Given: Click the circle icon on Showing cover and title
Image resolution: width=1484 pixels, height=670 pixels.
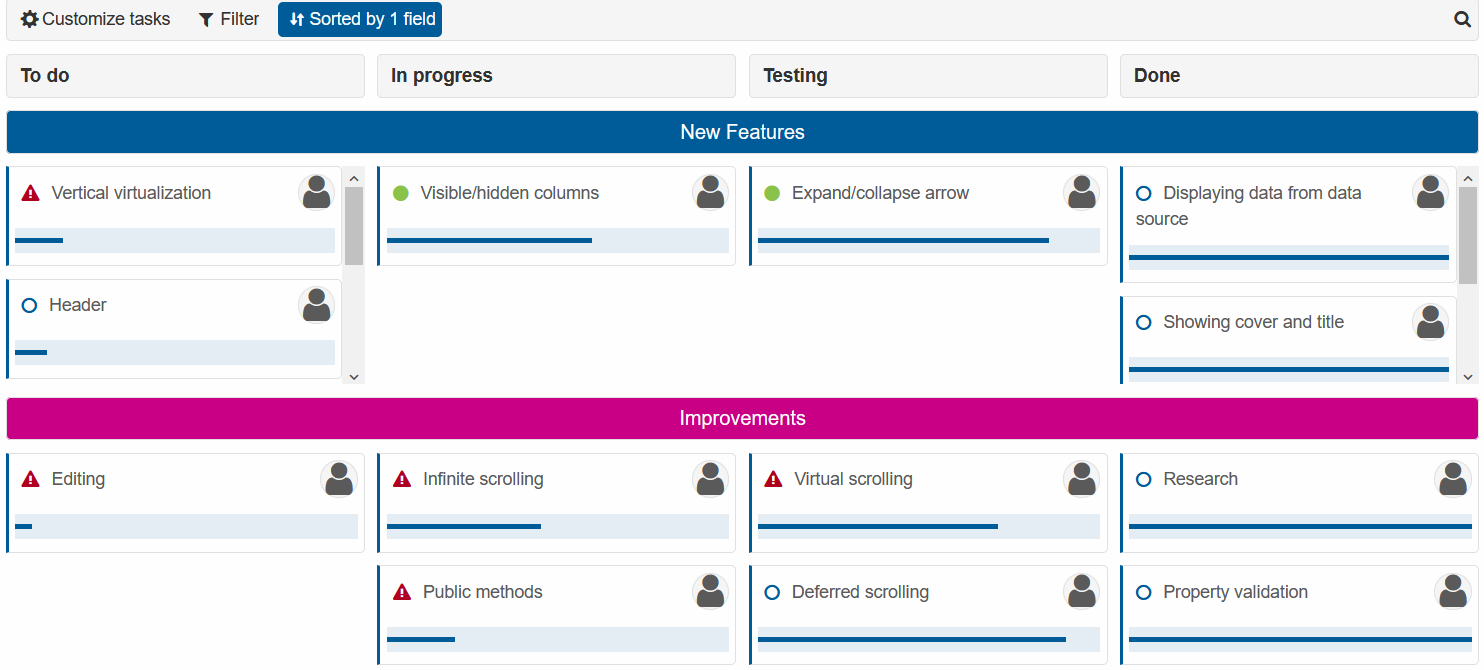Looking at the screenshot, I should [x=1144, y=322].
